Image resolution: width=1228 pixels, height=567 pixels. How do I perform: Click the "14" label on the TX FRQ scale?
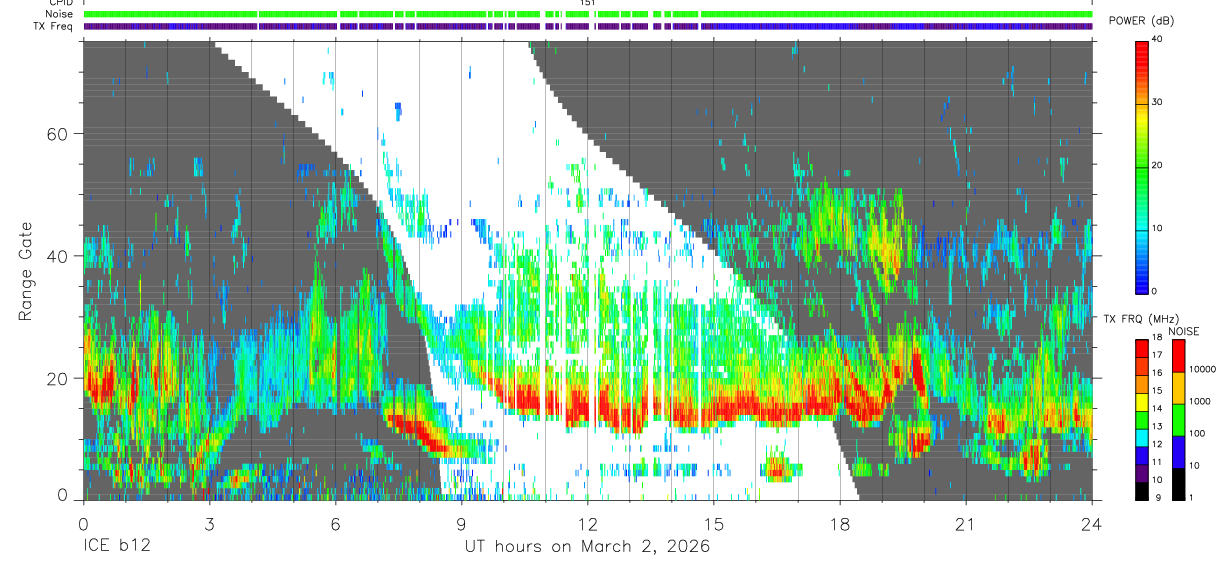click(1157, 409)
